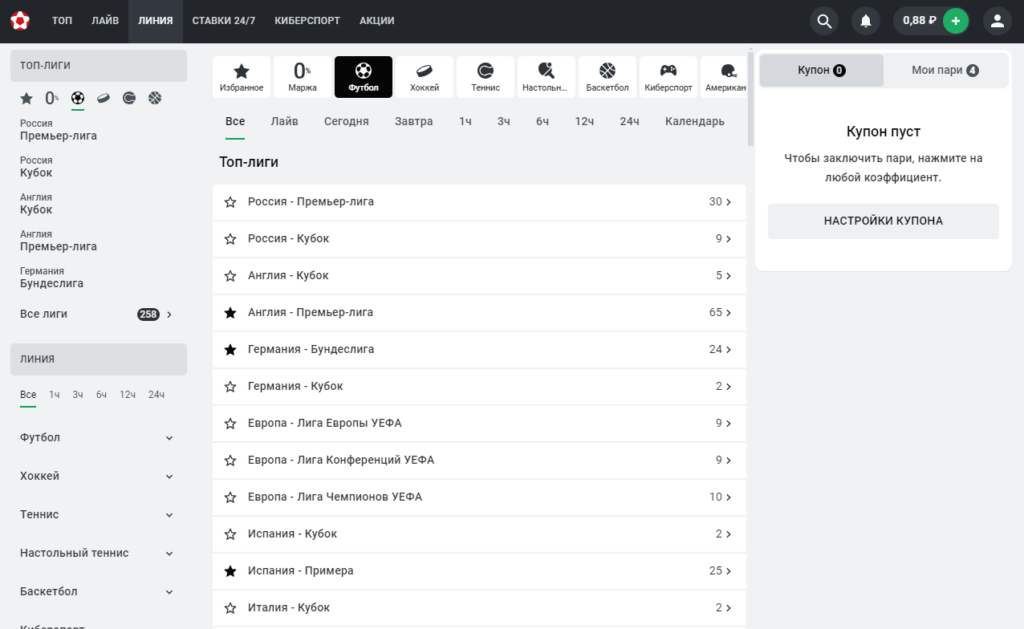Unstar Германия - Бундеслига favorite

point(230,349)
